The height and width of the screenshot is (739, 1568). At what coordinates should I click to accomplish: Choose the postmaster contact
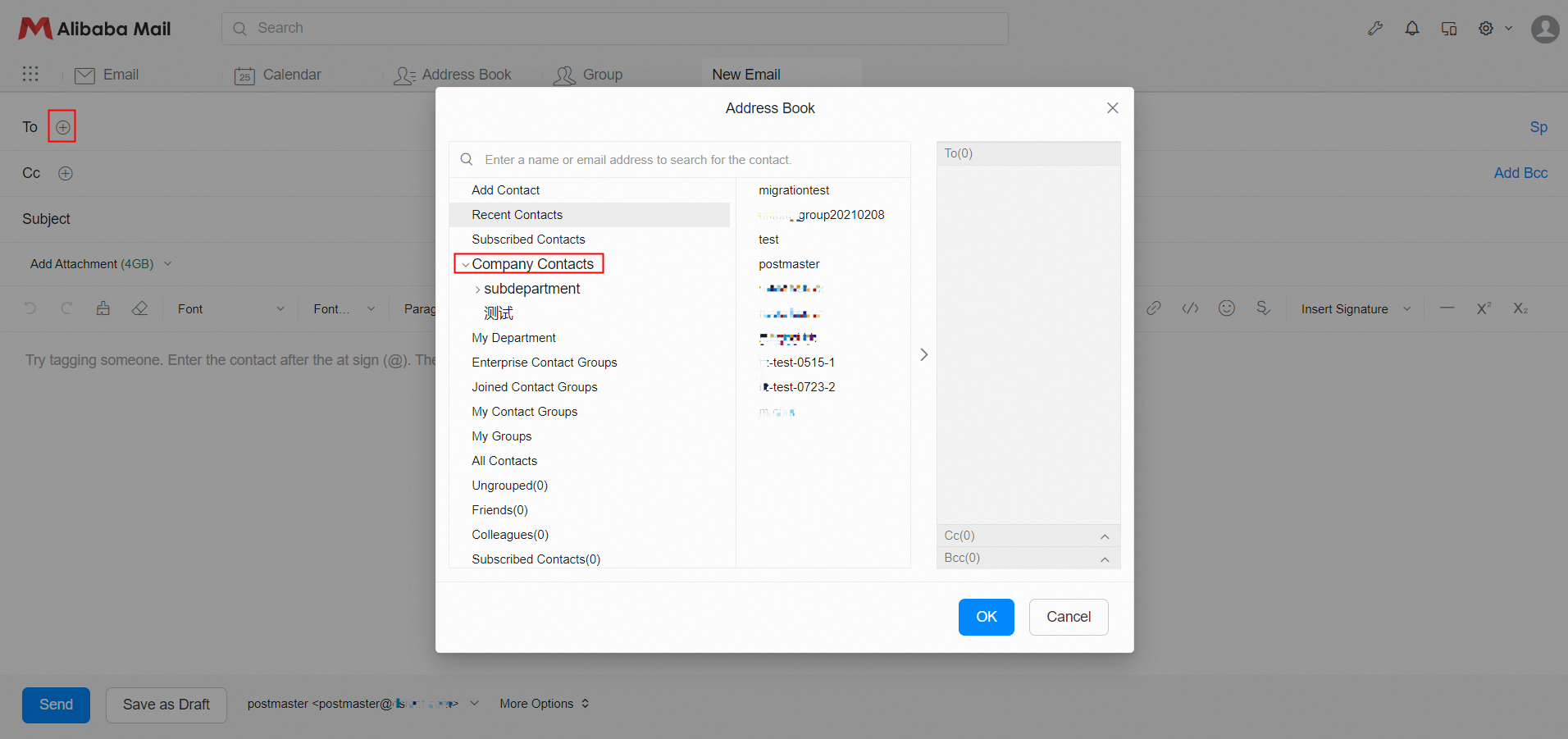789,264
